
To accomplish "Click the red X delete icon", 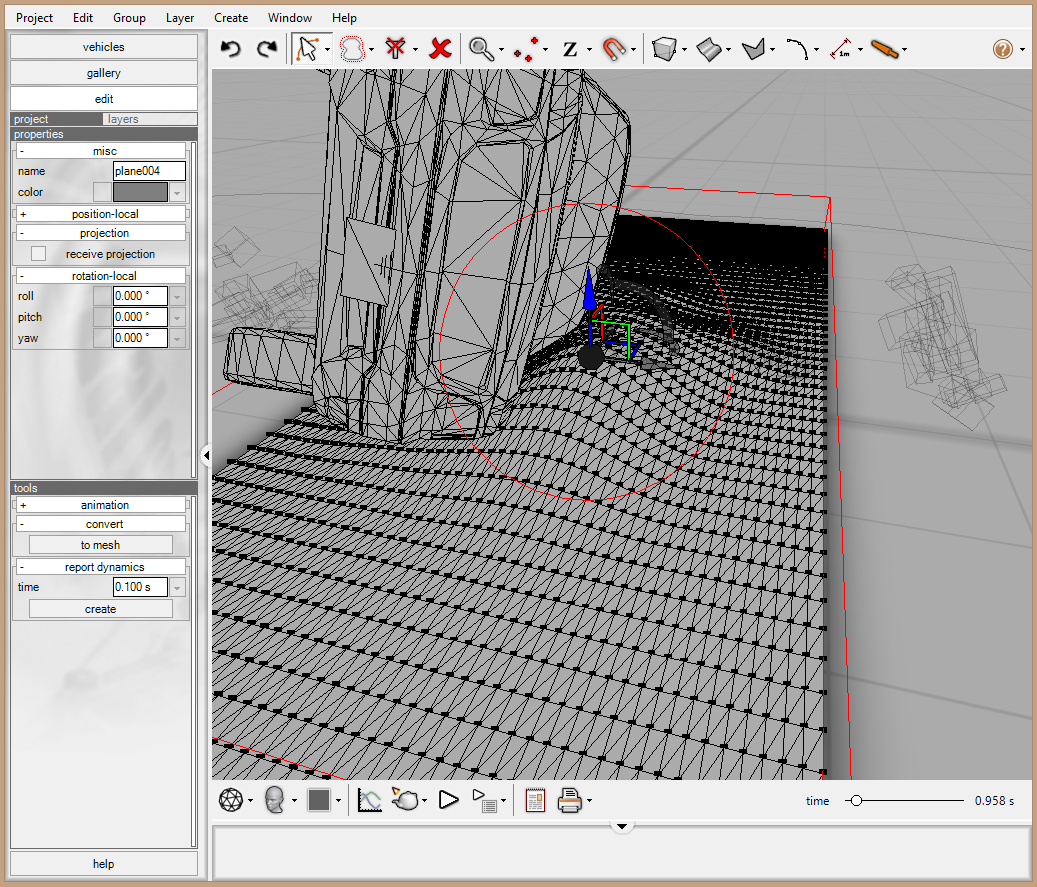I will click(x=440, y=49).
